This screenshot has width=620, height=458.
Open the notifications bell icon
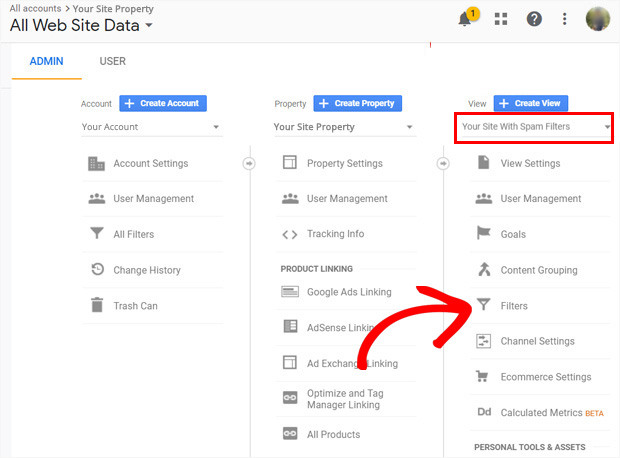point(466,18)
